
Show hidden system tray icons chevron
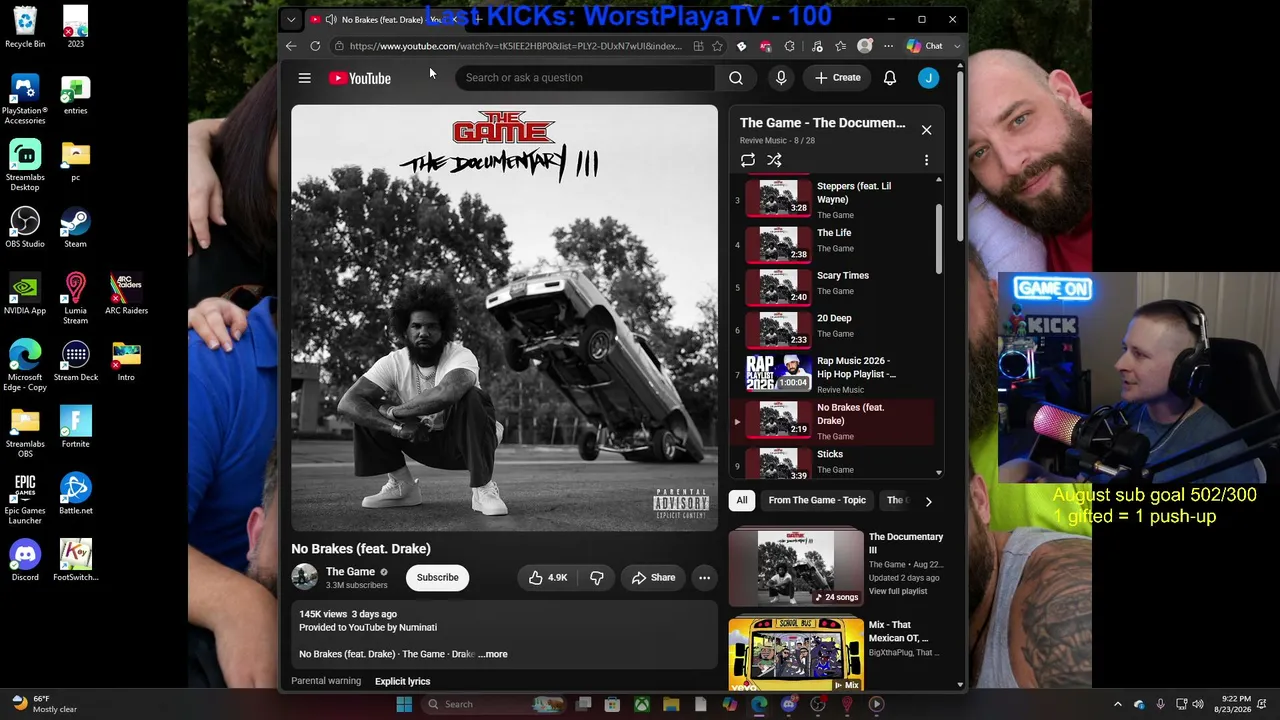coord(1118,704)
